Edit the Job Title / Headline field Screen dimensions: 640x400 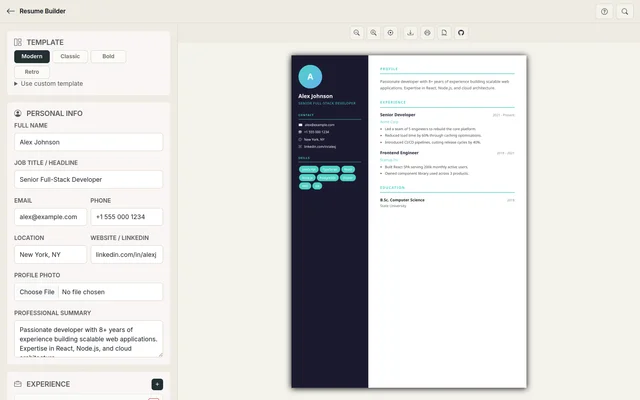(89, 180)
